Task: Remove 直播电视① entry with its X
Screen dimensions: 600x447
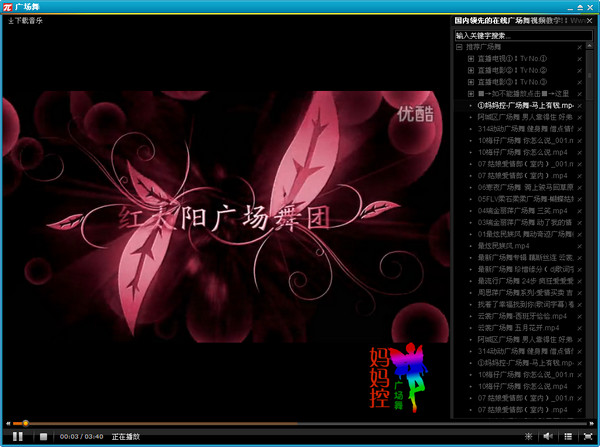Action: pyautogui.click(x=578, y=59)
